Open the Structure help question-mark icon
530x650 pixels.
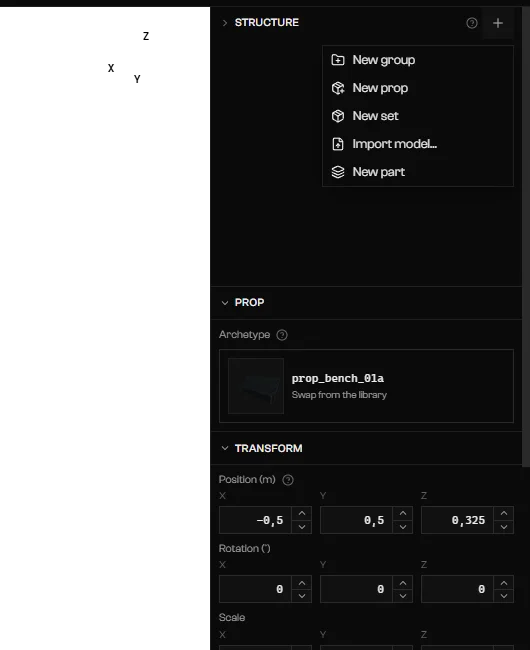tap(472, 23)
